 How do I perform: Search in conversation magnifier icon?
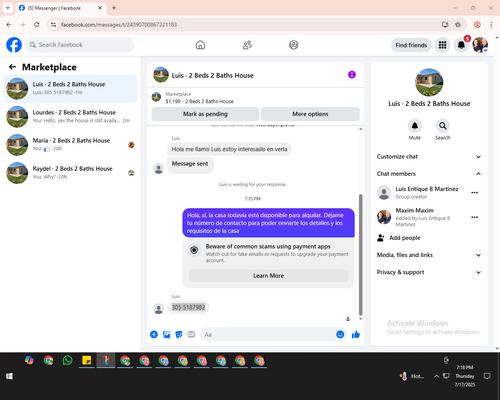(443, 126)
